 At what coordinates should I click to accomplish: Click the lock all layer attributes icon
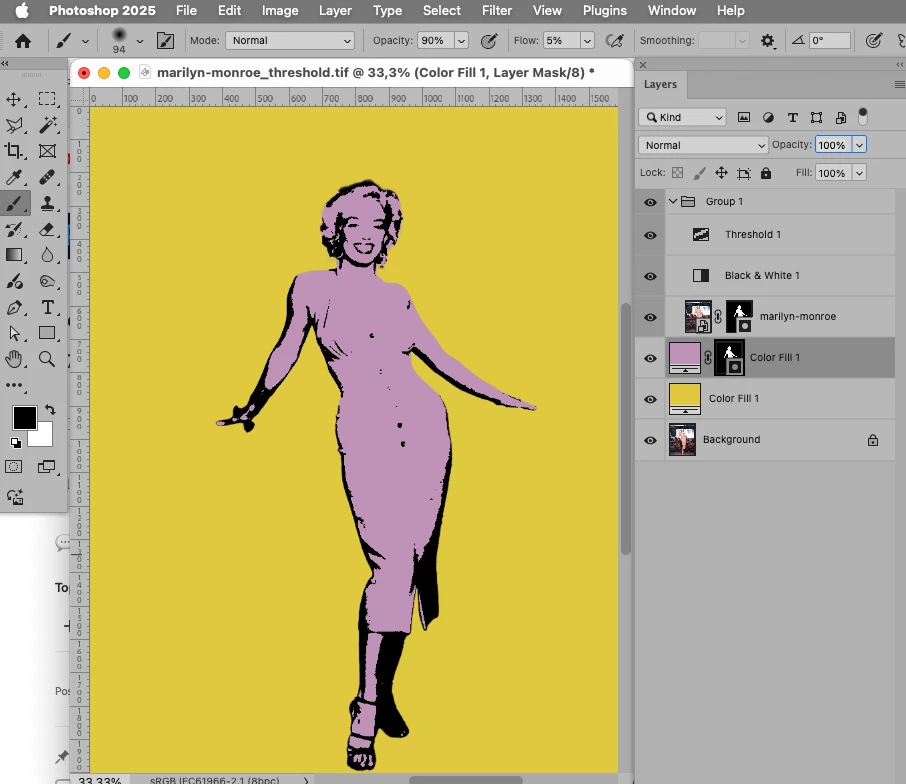click(x=766, y=173)
